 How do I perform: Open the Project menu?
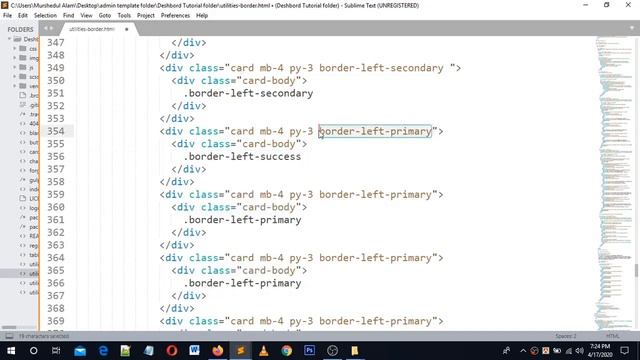(145, 16)
